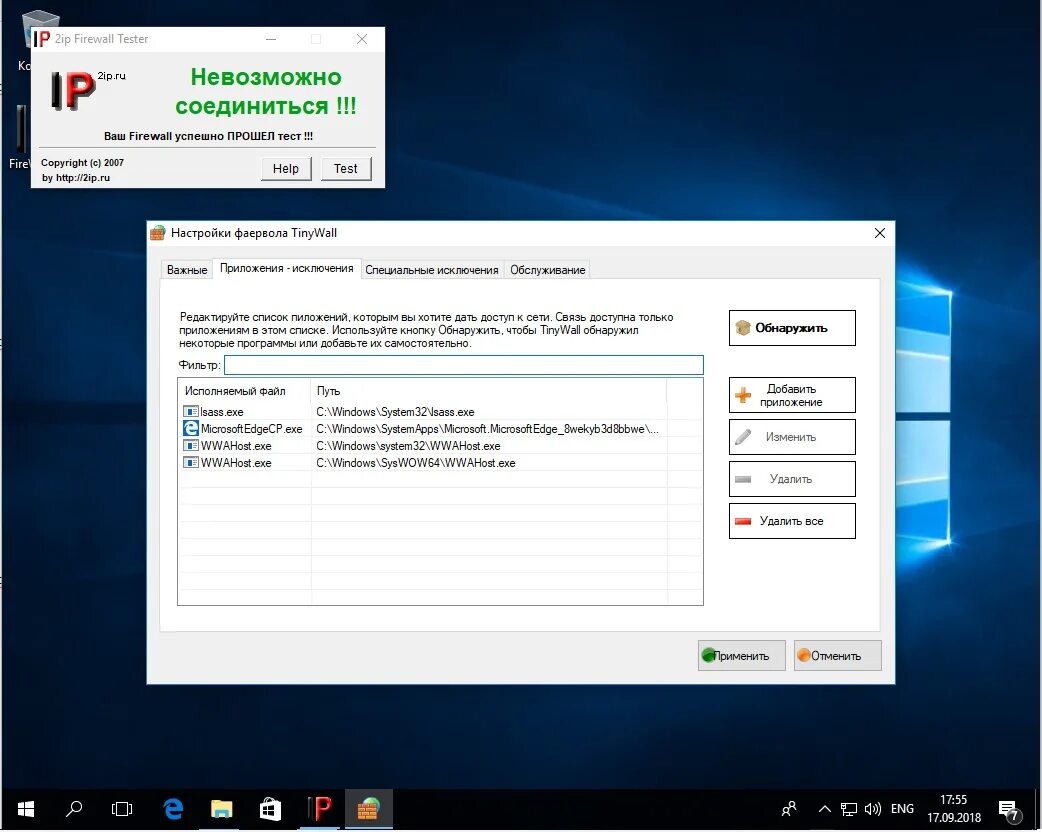The width and height of the screenshot is (1042, 832).
Task: Click the Task View taskbar icon
Action: [121, 809]
